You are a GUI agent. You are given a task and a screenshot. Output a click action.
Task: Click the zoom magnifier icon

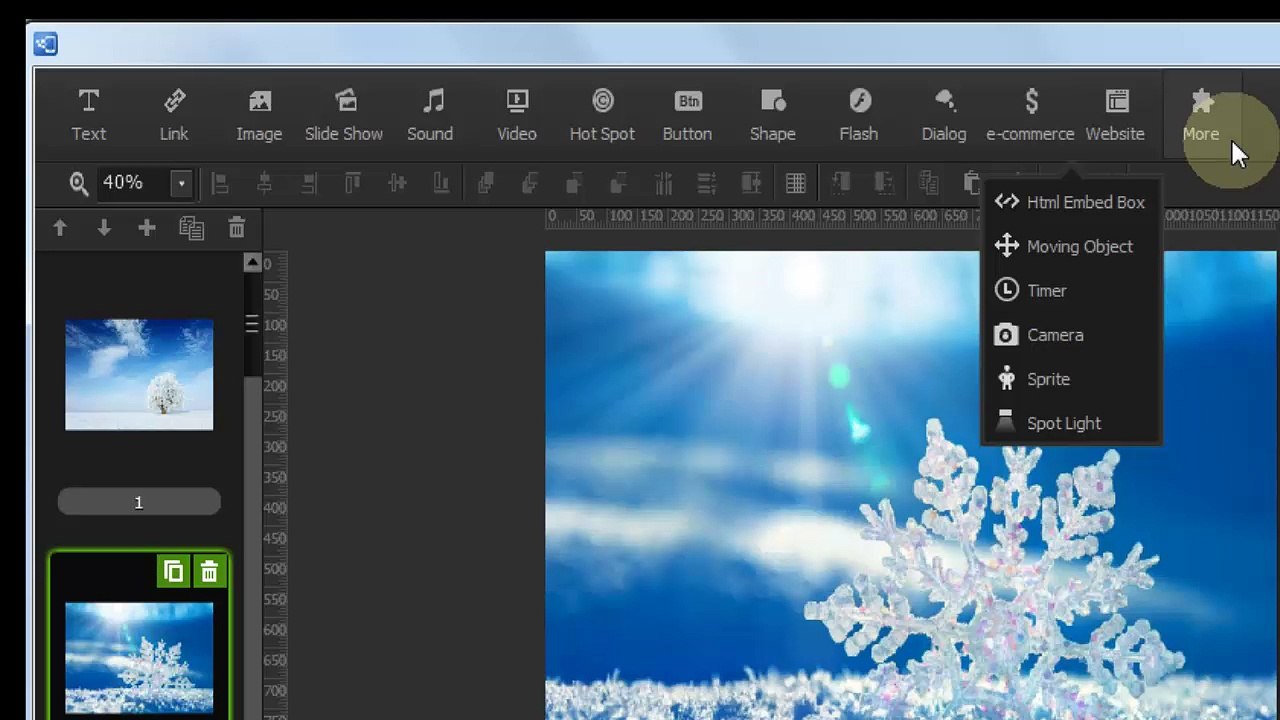coord(79,183)
